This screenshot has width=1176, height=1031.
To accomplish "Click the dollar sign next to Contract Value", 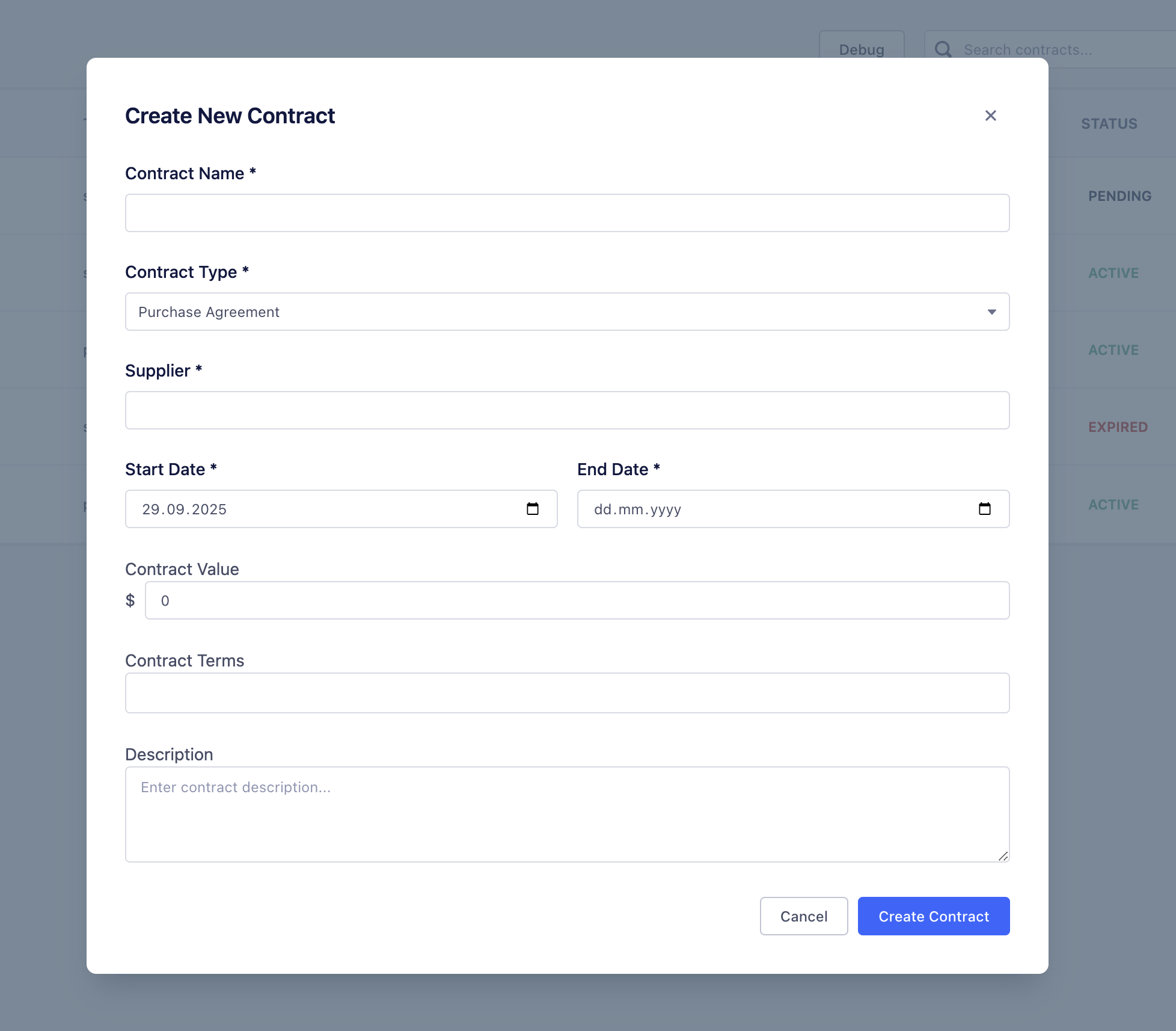I will click(130, 600).
